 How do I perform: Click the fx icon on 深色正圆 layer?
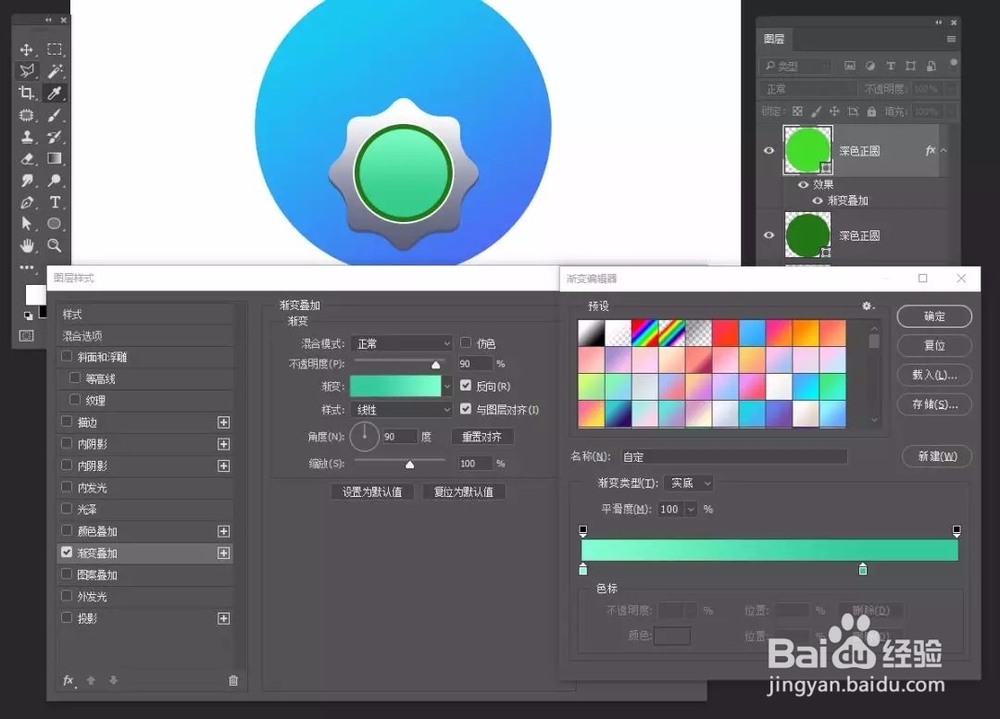coord(930,150)
